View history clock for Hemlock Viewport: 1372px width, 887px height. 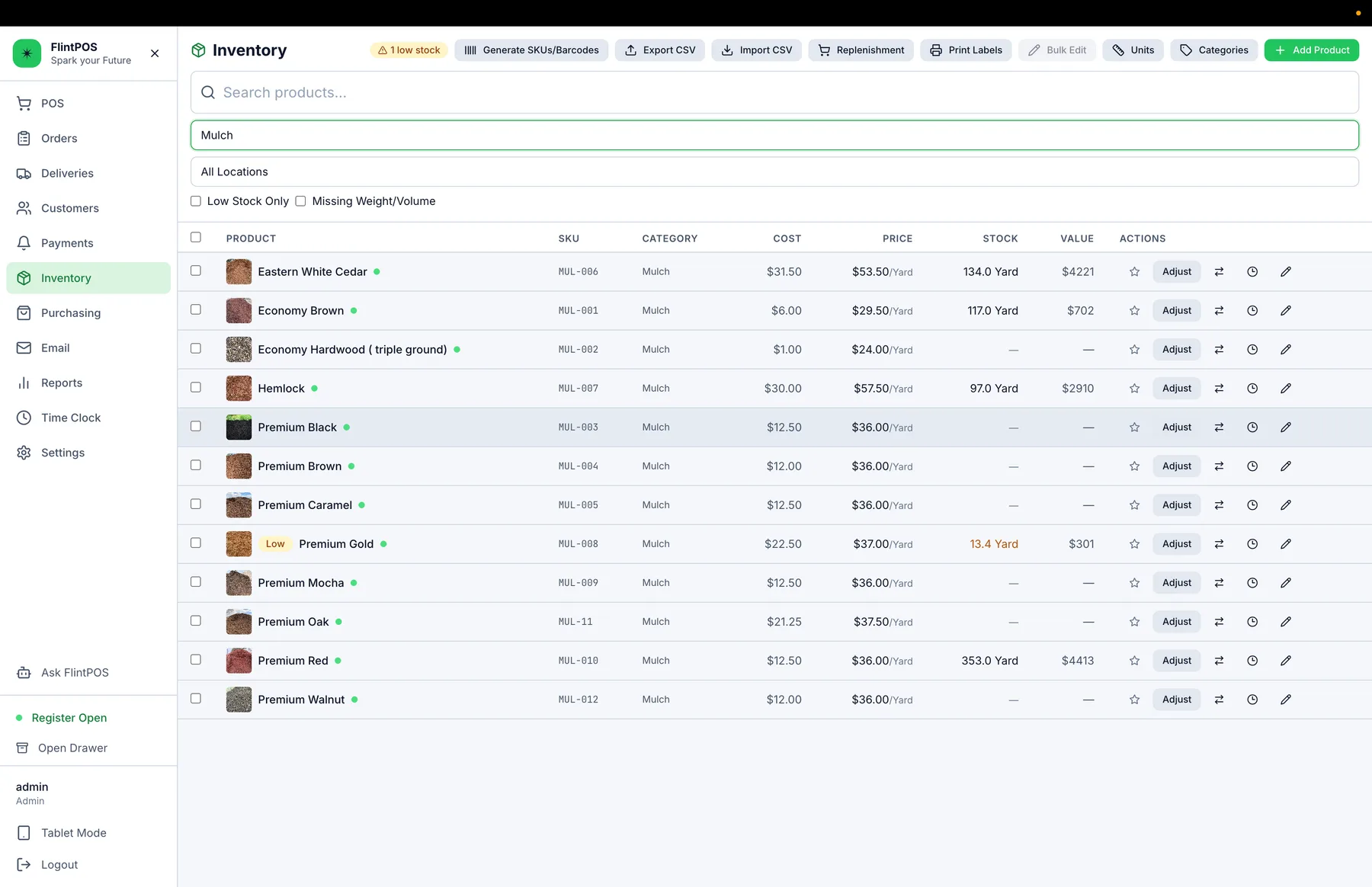pyautogui.click(x=1252, y=389)
